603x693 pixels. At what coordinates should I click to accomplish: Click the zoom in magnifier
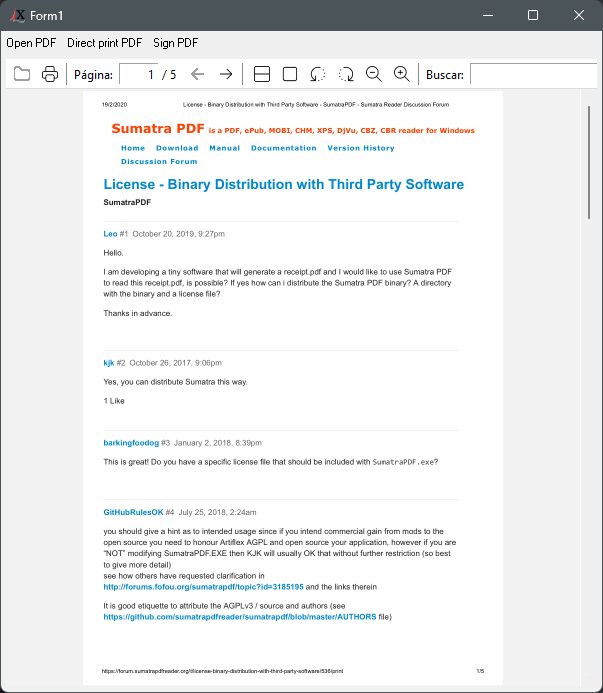click(401, 74)
